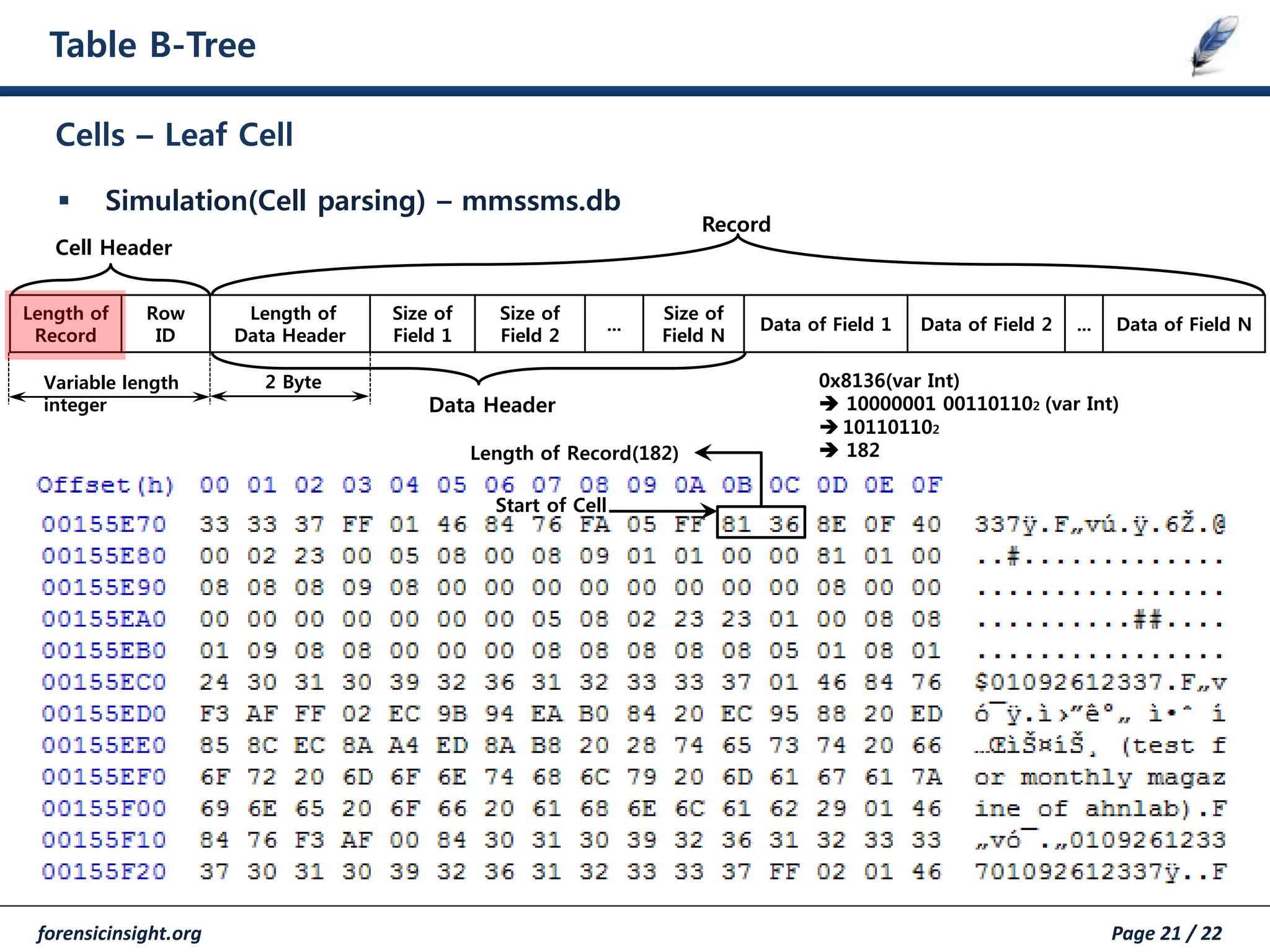Viewport: 1270px width, 952px height.
Task: Click the 'or monthly magaz' ASCII text
Action: pos(1100,777)
